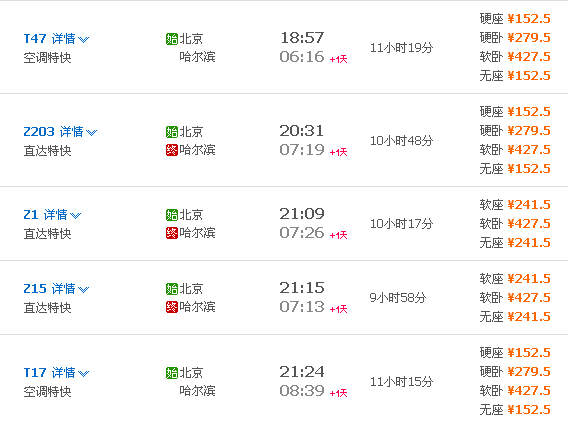Click the red 终 terminal icon for Z15
The height and width of the screenshot is (426, 568).
click(x=172, y=307)
